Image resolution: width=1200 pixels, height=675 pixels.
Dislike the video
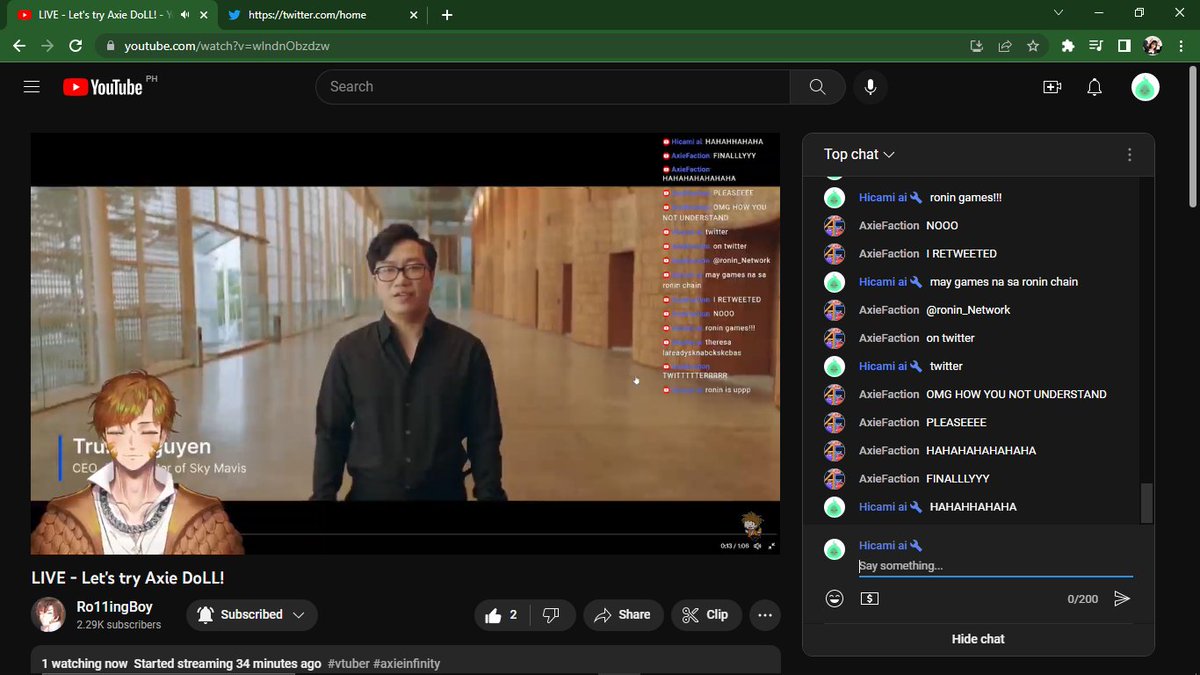(x=550, y=615)
